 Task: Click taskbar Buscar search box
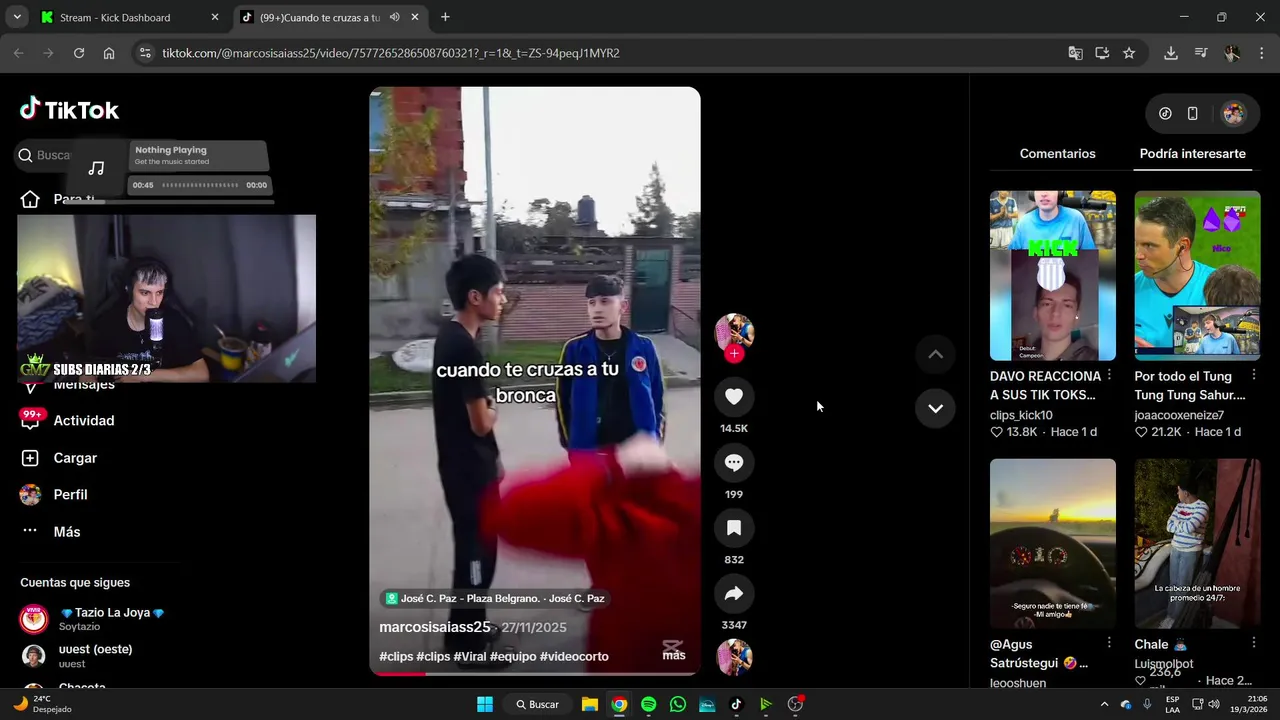click(x=538, y=704)
